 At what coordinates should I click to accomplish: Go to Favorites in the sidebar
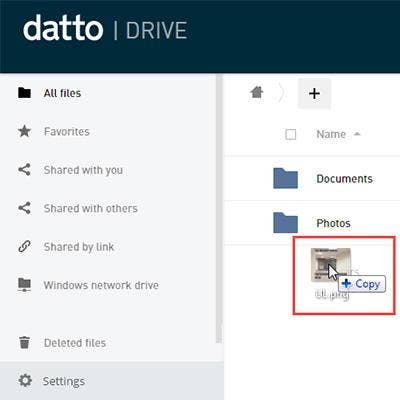coord(67,131)
